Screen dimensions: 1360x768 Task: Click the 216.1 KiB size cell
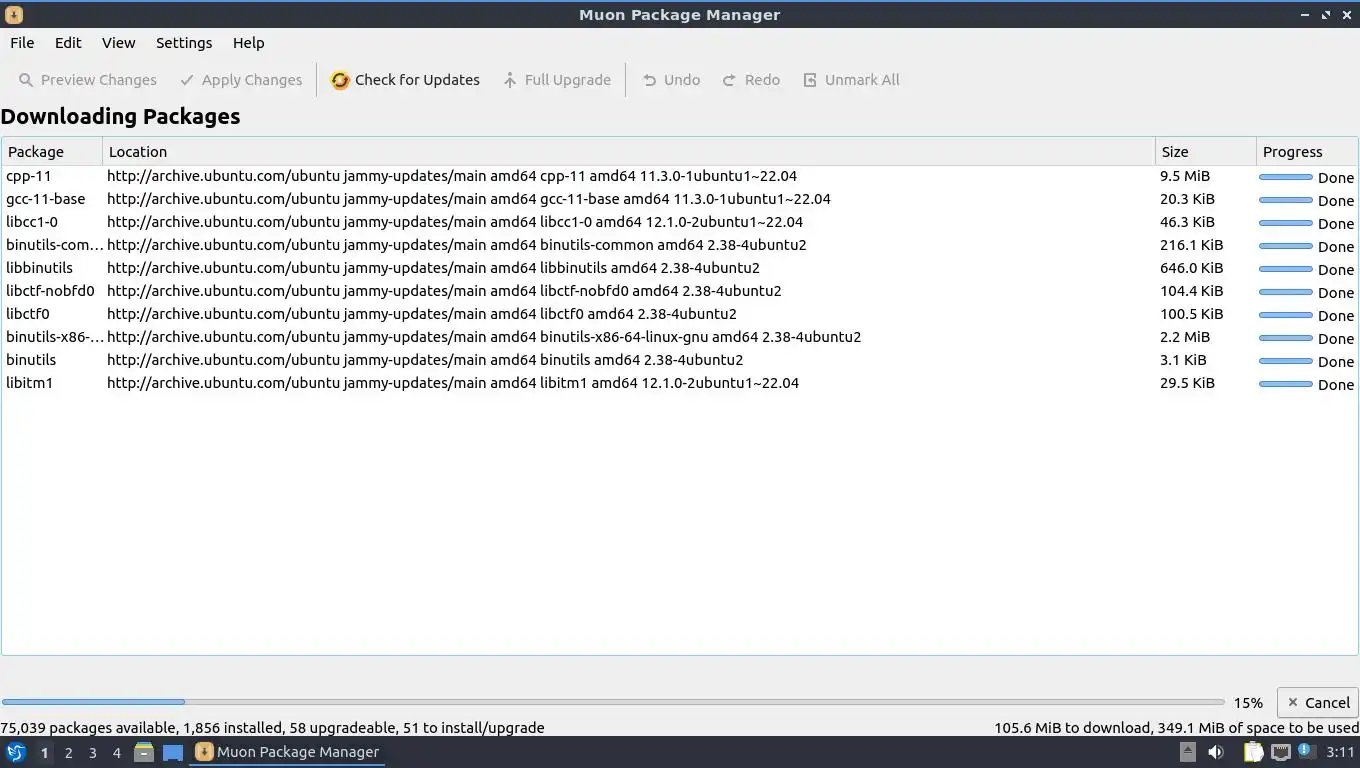pyautogui.click(x=1191, y=245)
